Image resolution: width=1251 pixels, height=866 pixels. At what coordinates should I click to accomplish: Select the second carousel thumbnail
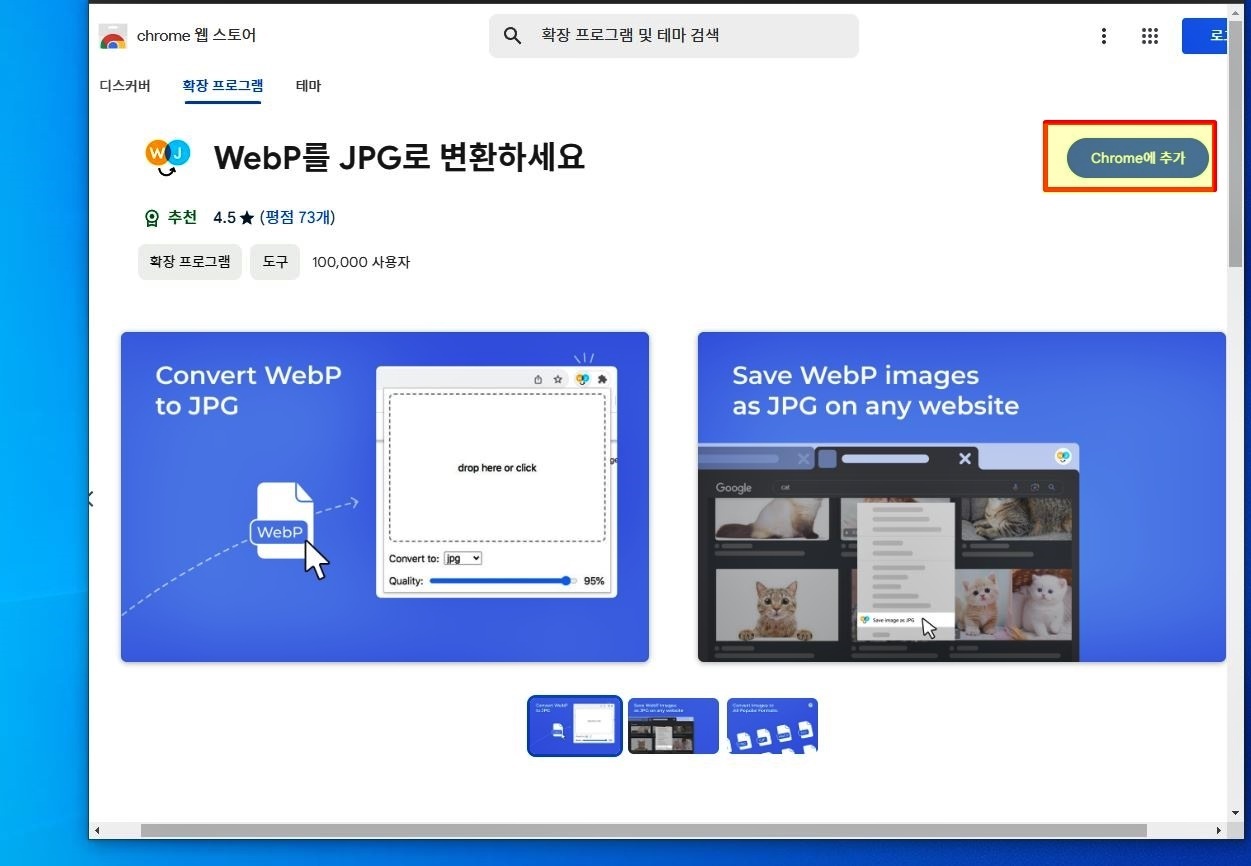pyautogui.click(x=673, y=726)
